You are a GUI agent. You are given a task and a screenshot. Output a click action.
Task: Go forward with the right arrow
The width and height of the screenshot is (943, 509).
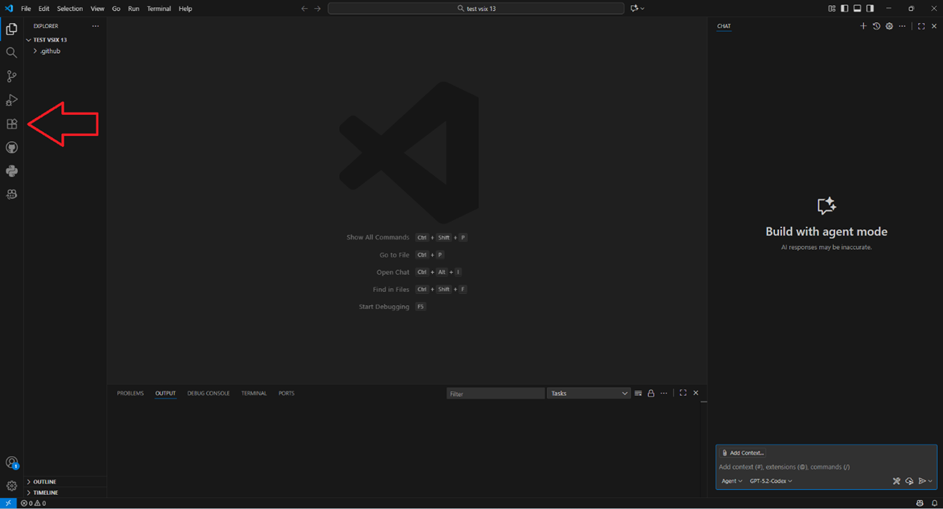[318, 8]
